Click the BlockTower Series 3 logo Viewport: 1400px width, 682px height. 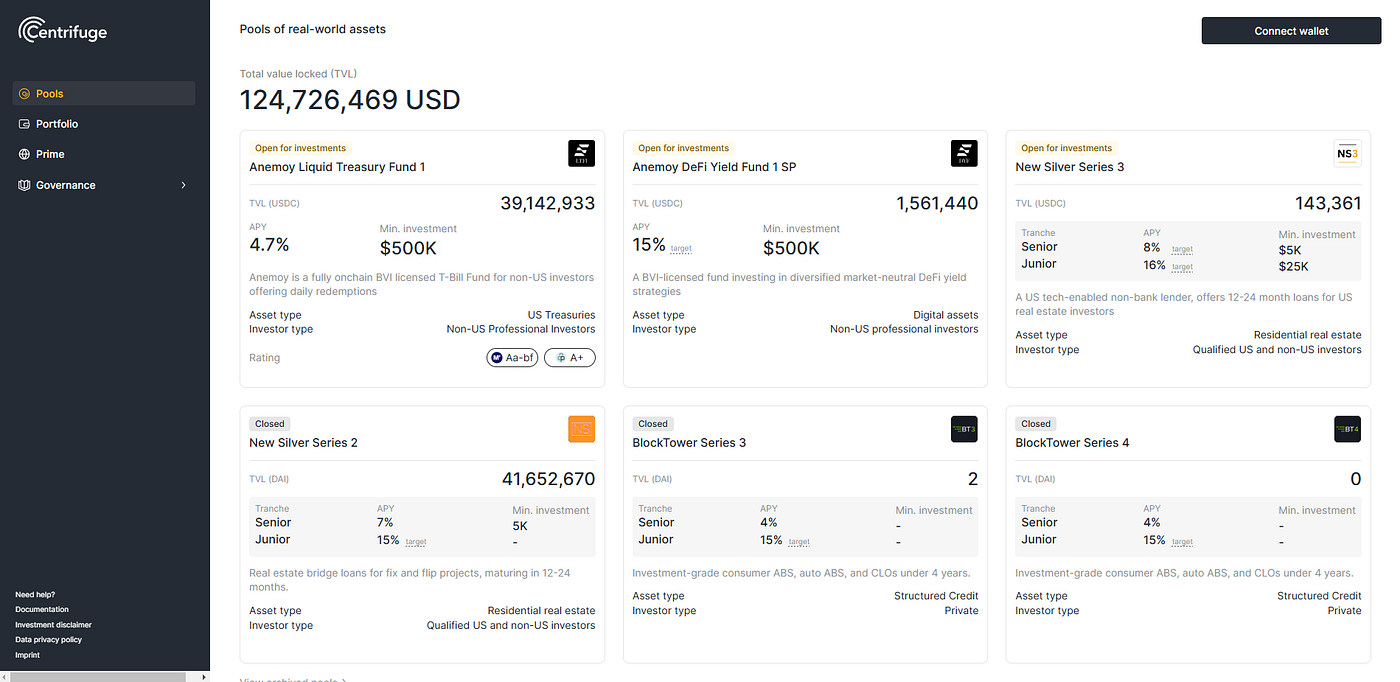pos(964,429)
